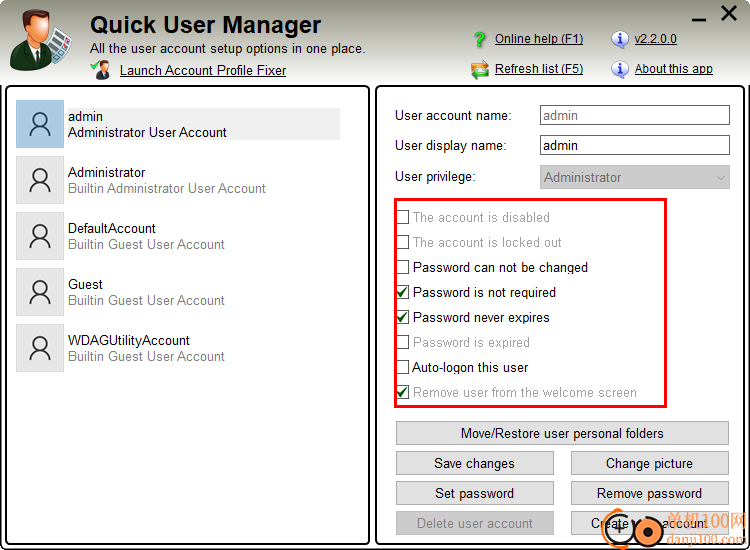Select the Guest account name in list
Image resolution: width=750 pixels, height=550 pixels.
point(85,284)
